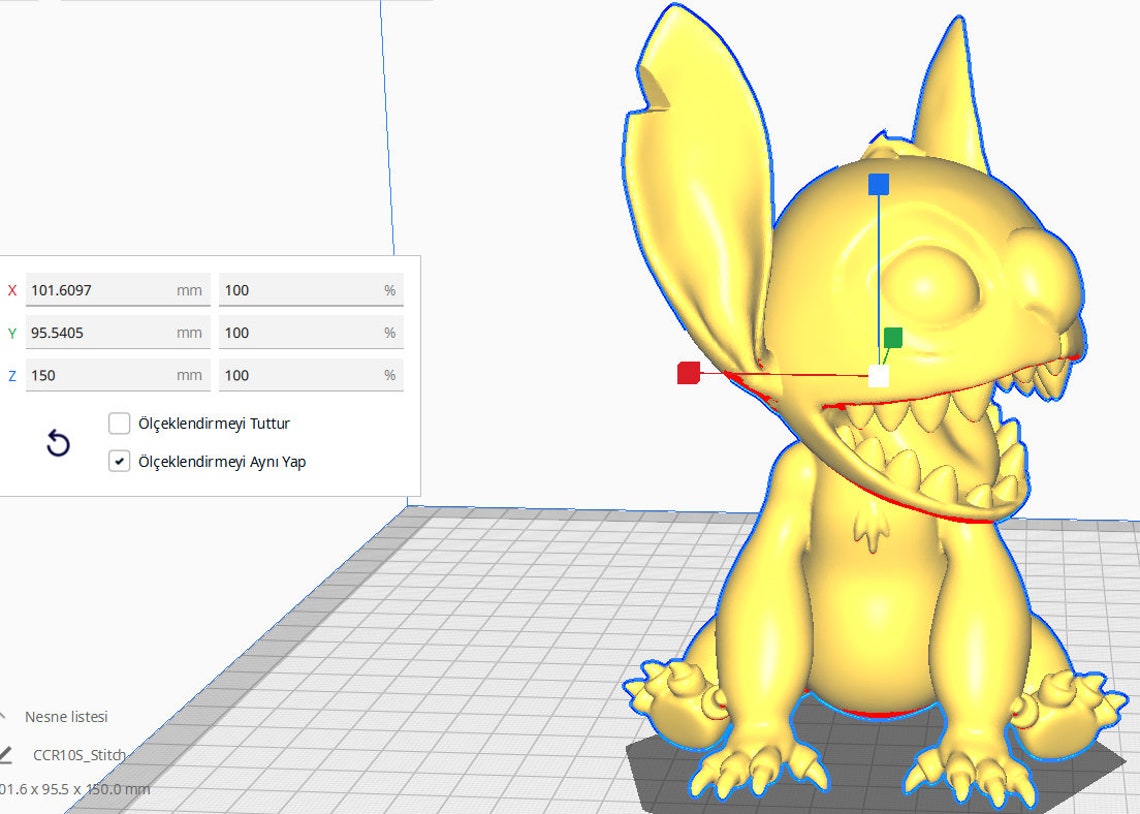Click the reset scale circular arrow icon

tap(57, 443)
